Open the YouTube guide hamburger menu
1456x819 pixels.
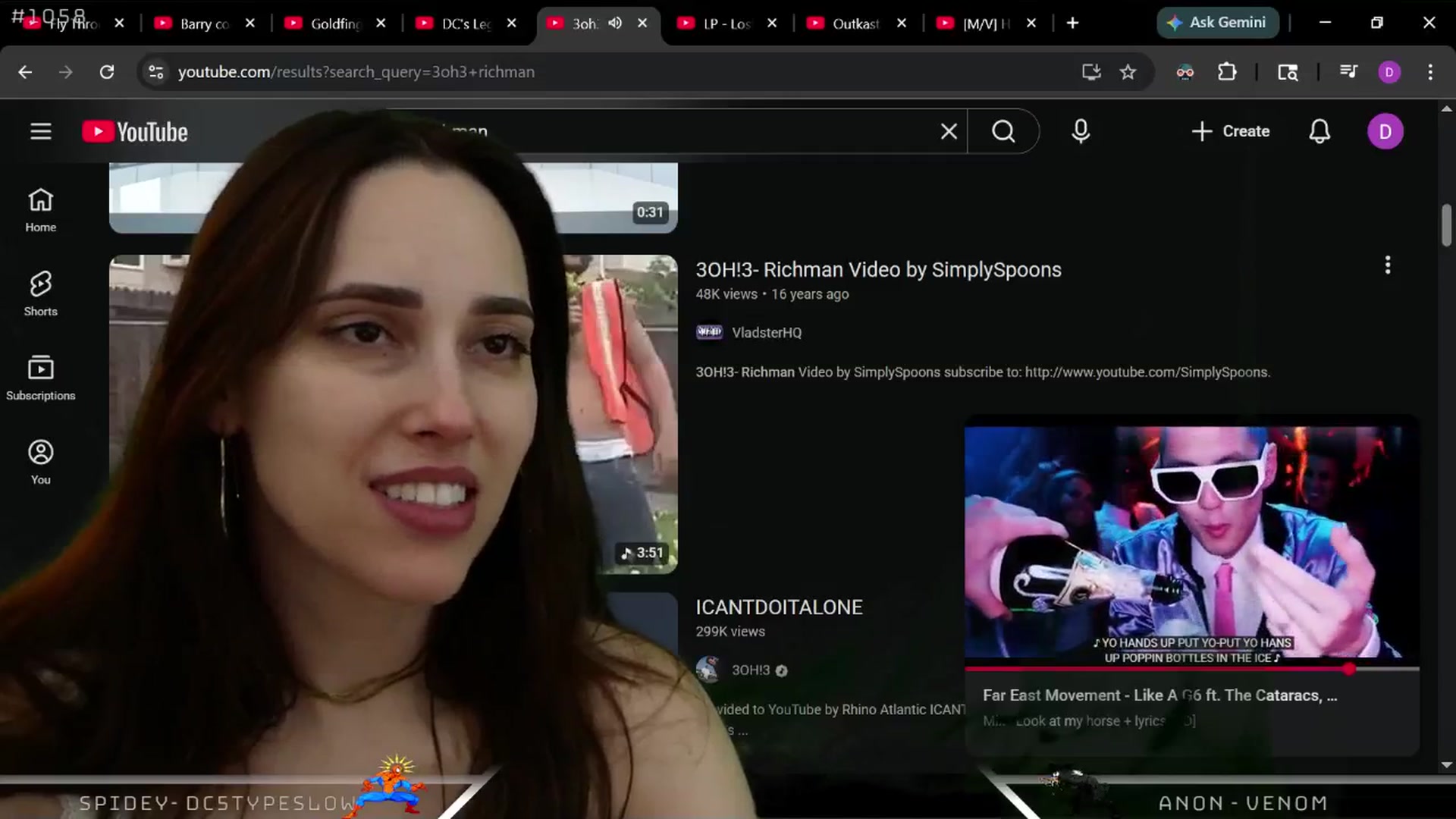41,131
